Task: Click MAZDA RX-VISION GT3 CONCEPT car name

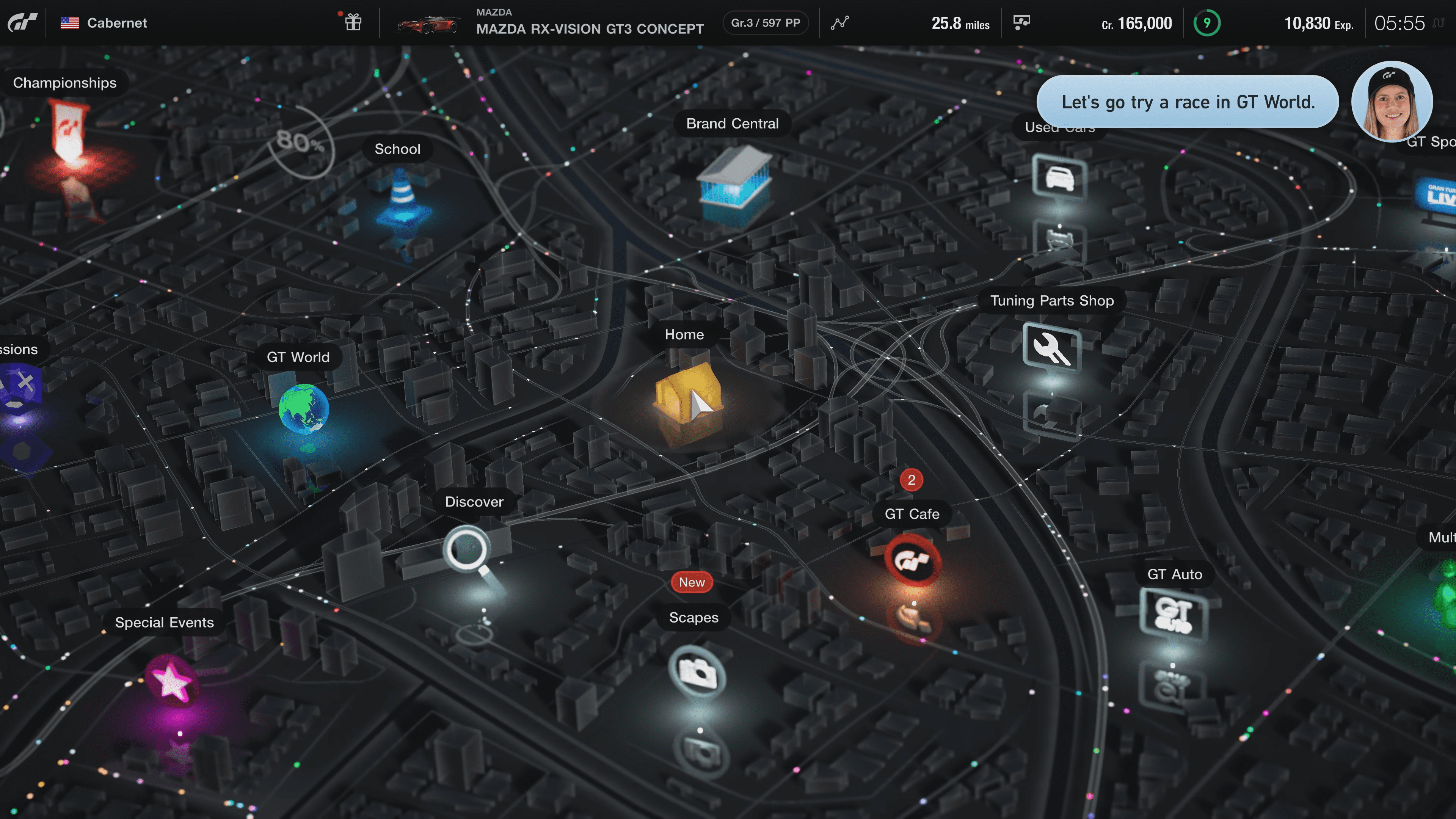Action: [590, 29]
